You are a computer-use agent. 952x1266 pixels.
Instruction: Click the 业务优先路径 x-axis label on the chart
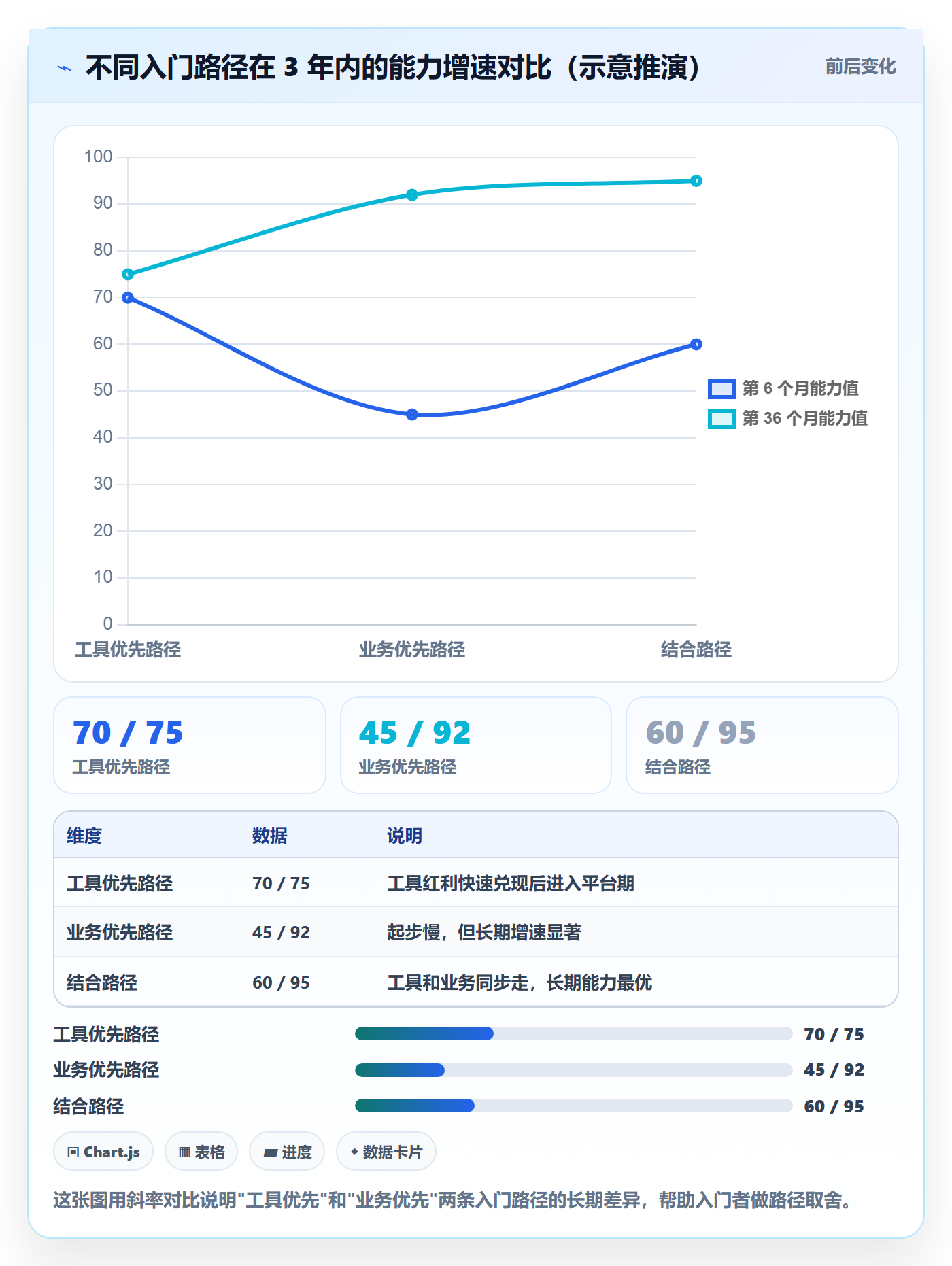click(x=412, y=649)
